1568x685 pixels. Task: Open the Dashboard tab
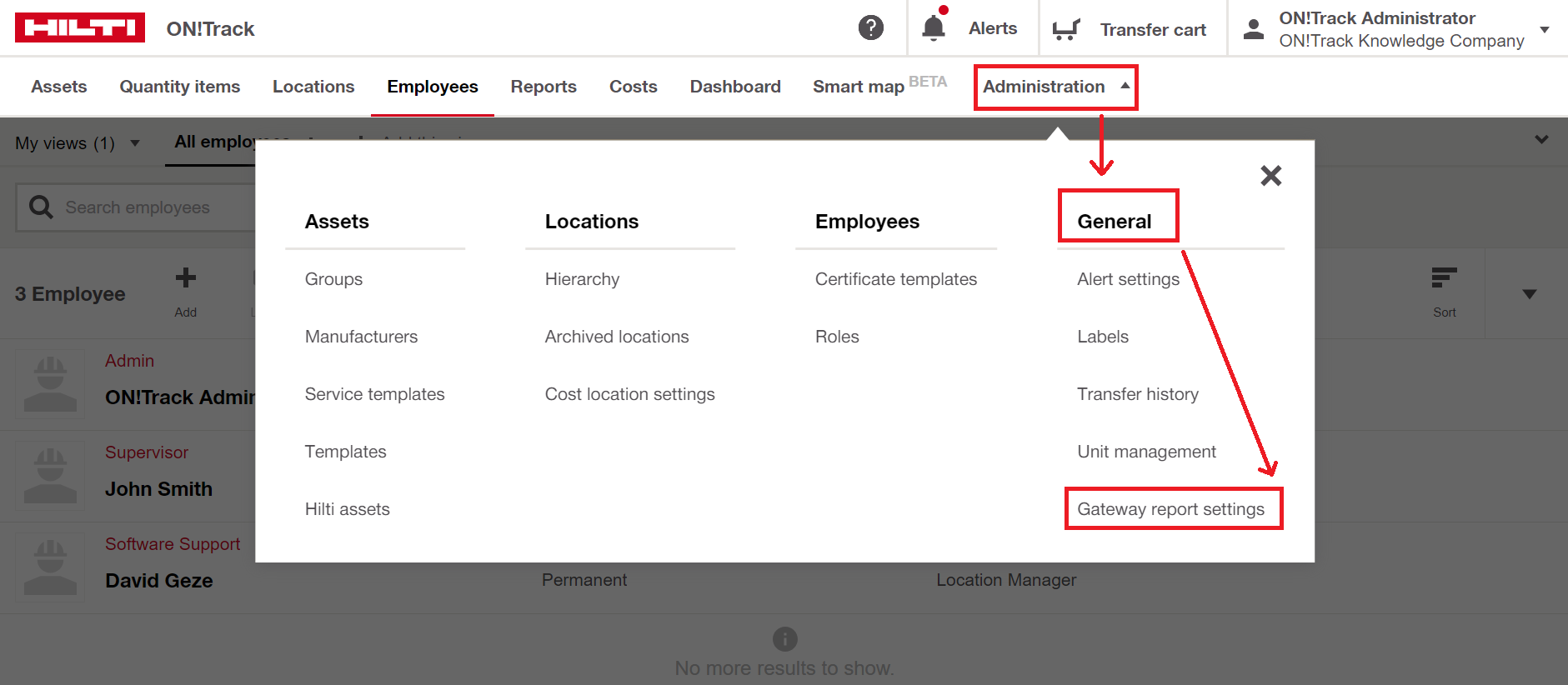[x=735, y=87]
